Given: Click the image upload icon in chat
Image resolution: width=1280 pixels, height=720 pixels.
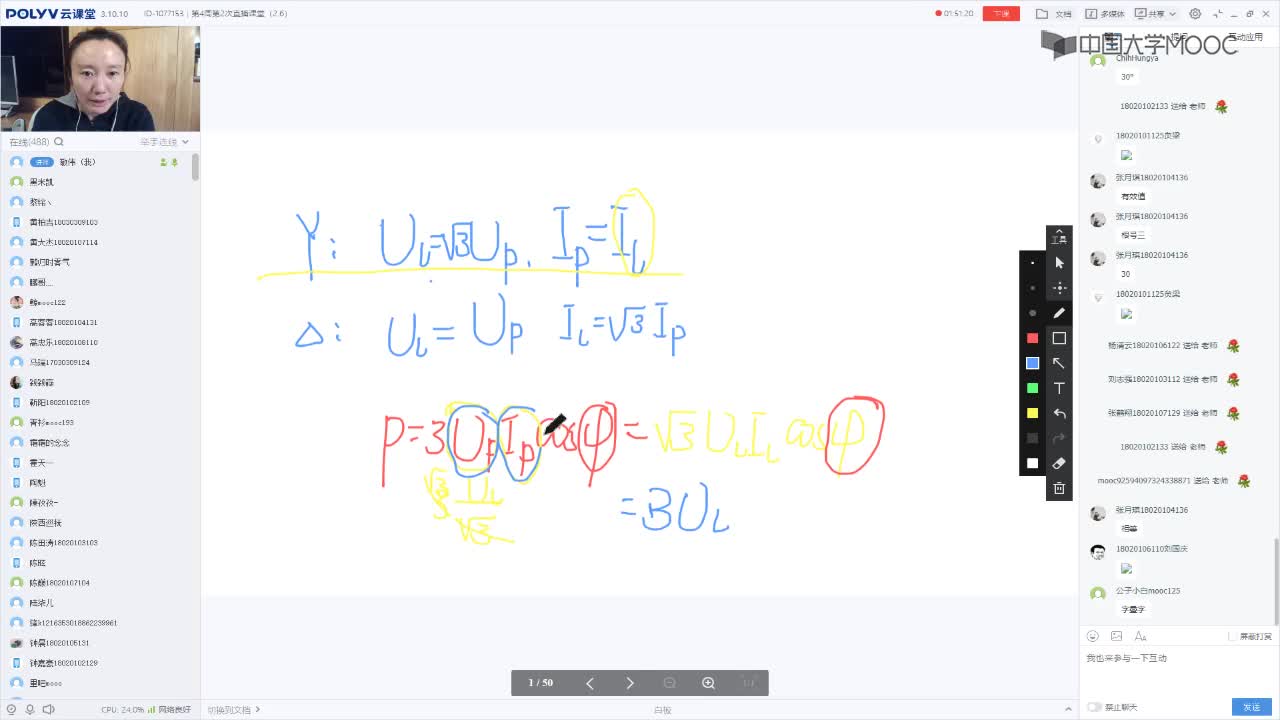Looking at the screenshot, I should (x=1116, y=636).
